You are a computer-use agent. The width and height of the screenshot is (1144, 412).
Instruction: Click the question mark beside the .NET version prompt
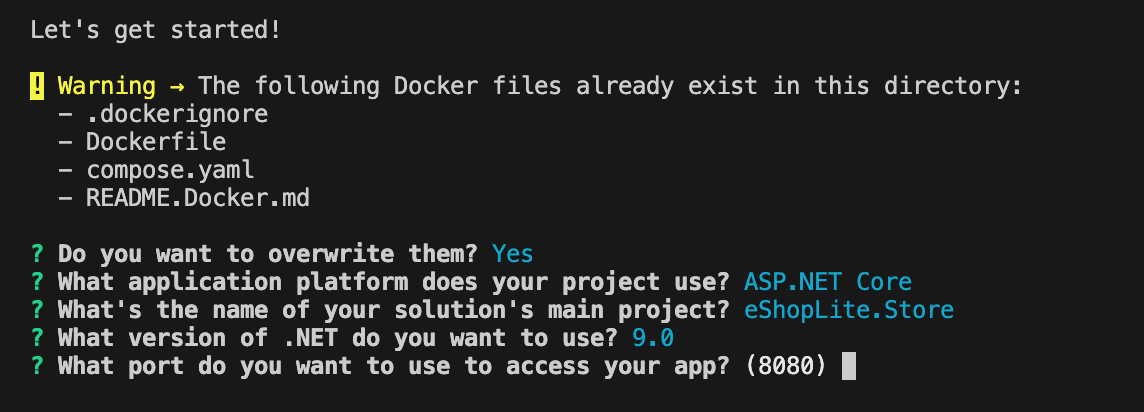[37, 338]
